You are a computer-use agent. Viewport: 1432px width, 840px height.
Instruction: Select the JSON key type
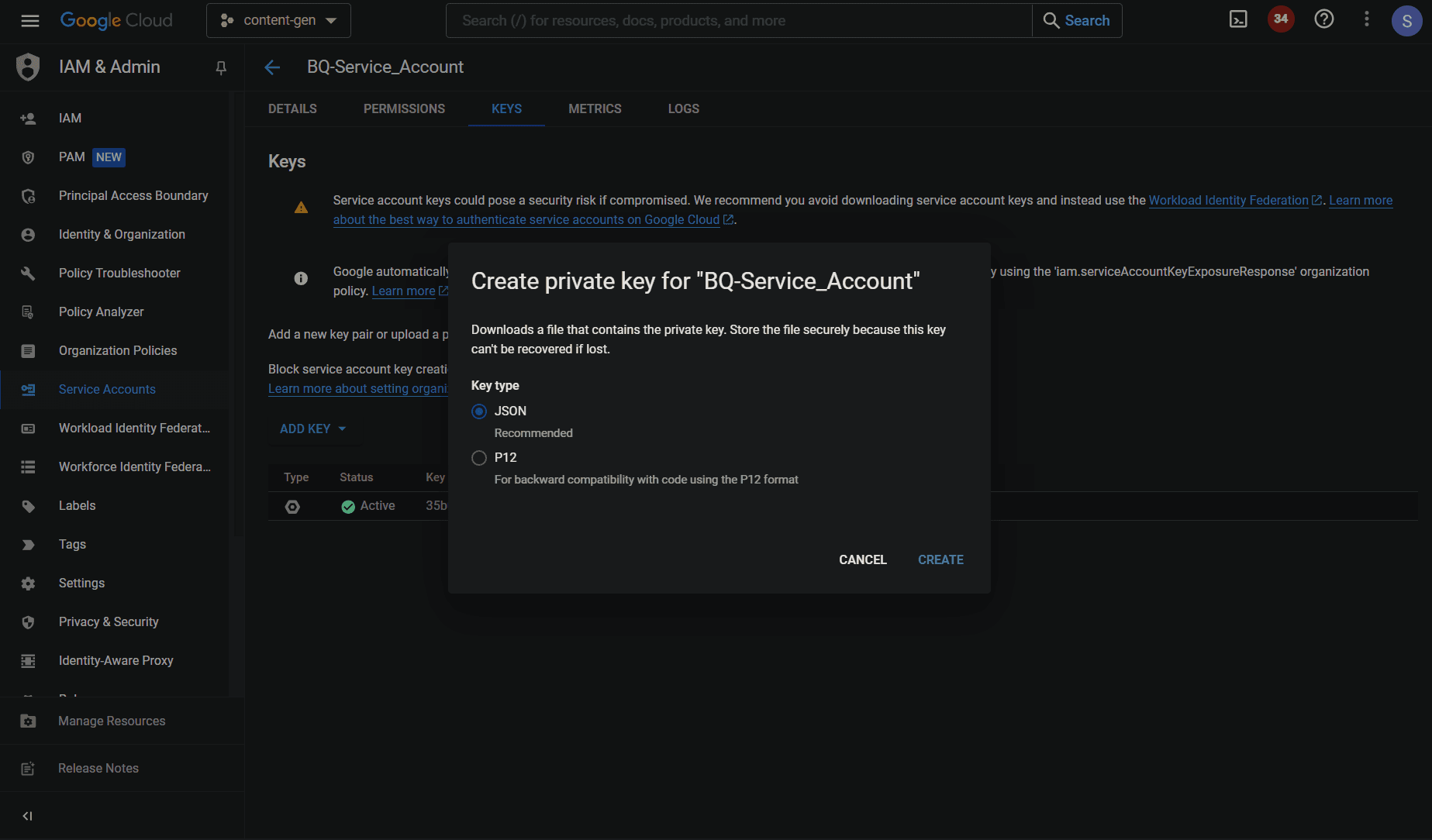(x=479, y=411)
